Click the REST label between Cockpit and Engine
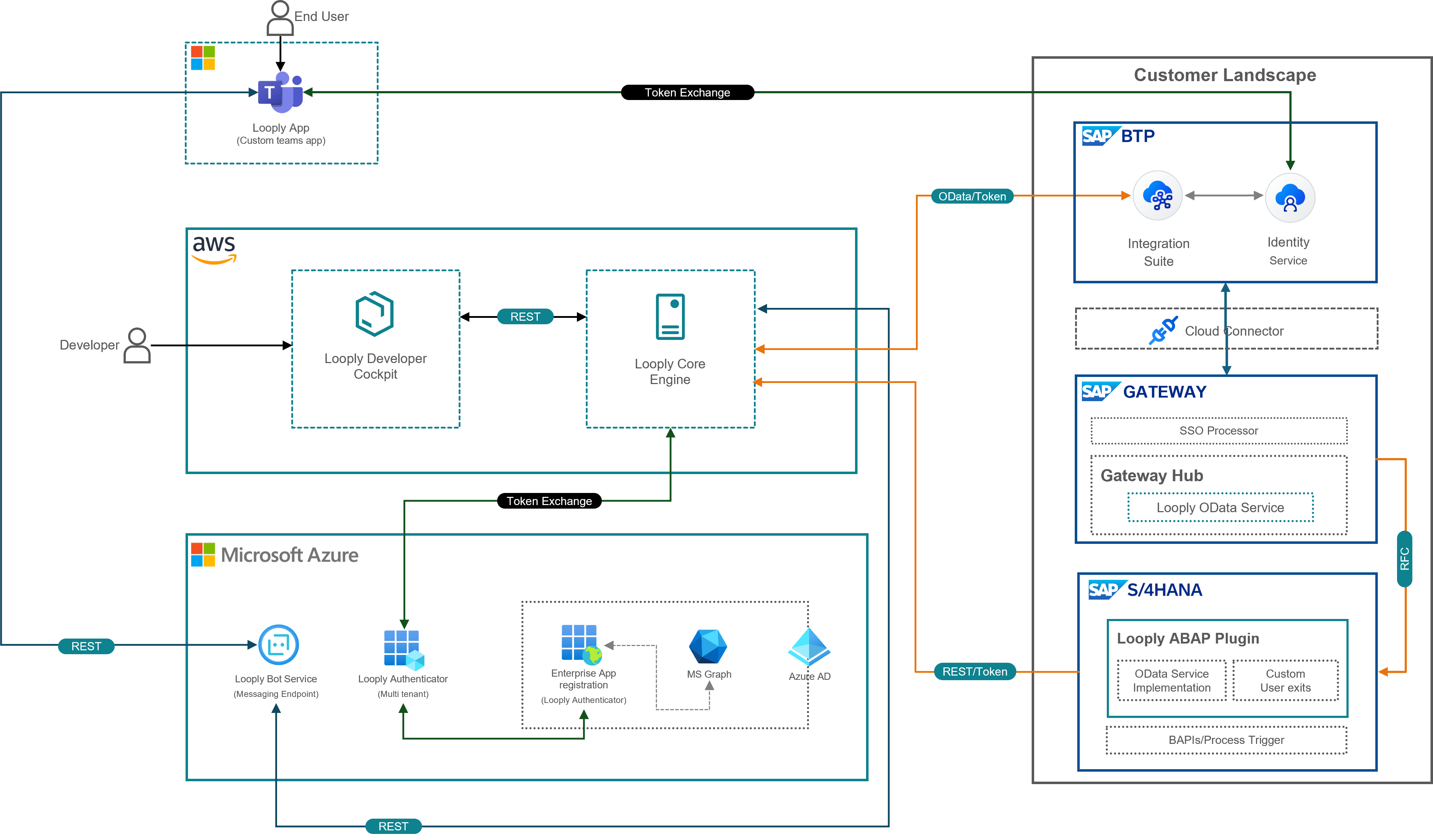The image size is (1433, 840). tap(525, 316)
